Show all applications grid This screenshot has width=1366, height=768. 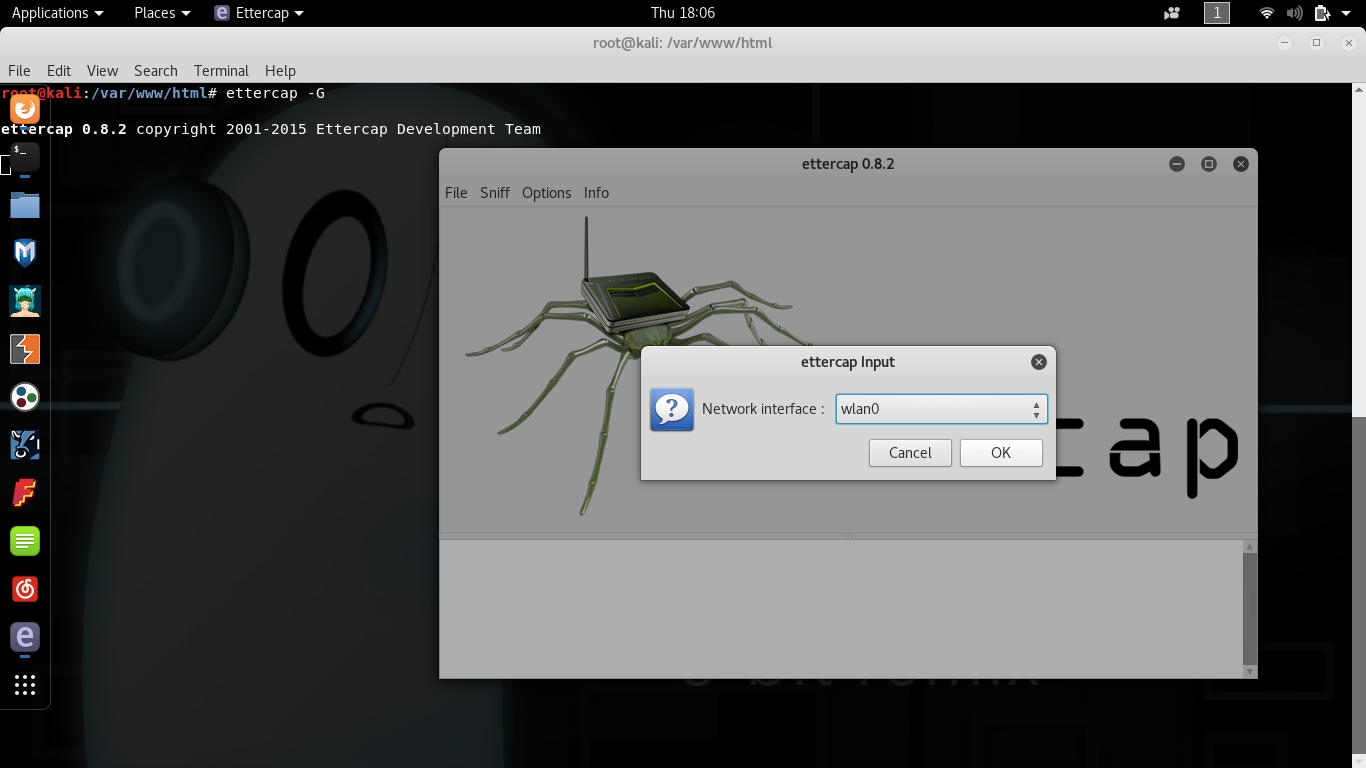[25, 685]
